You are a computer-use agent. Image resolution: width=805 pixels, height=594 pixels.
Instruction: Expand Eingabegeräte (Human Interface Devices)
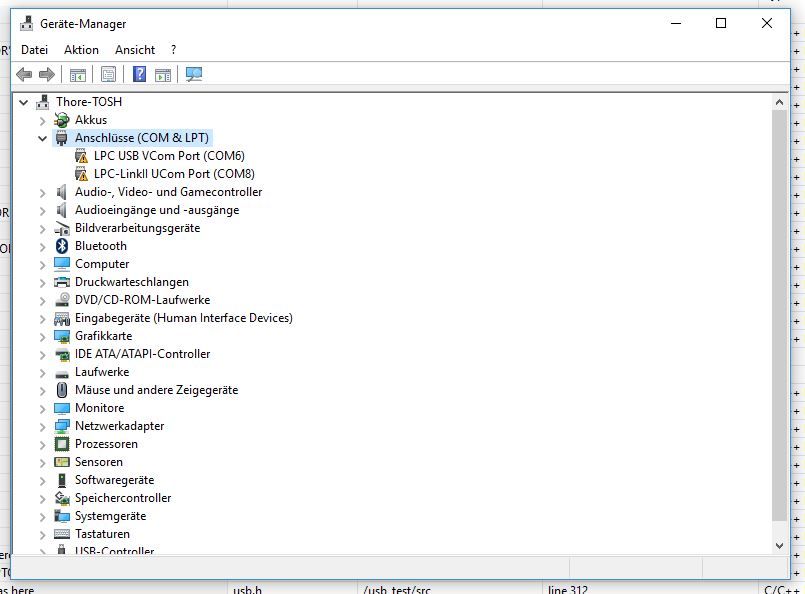tap(43, 319)
